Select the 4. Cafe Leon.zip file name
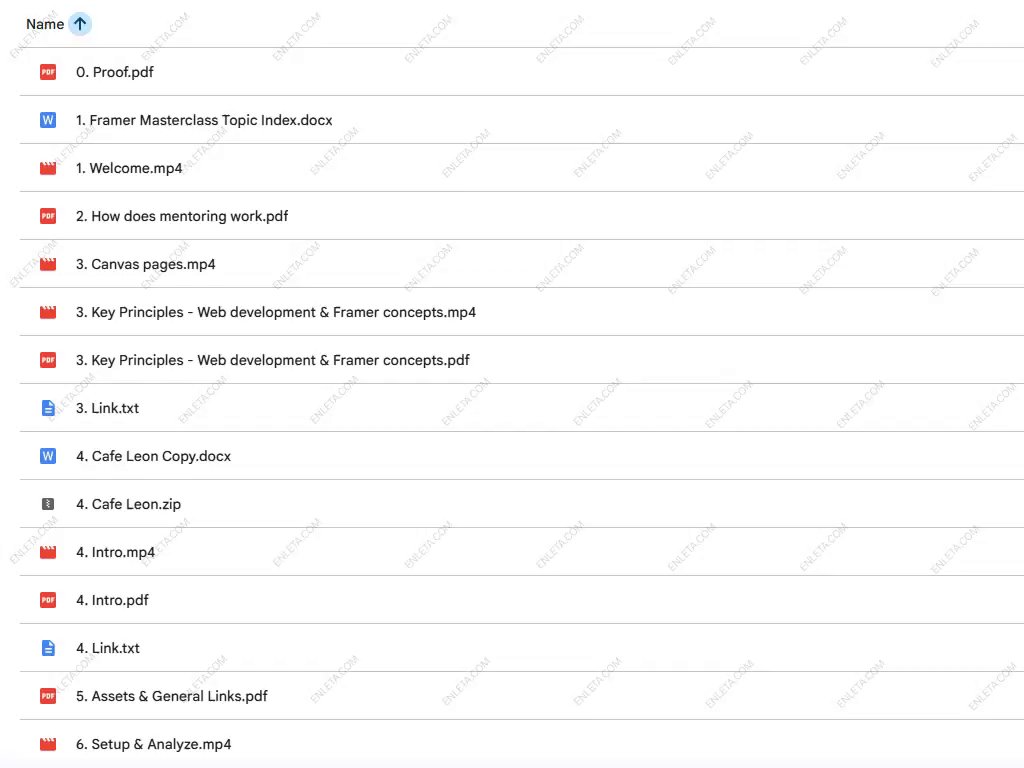Viewport: 1024px width, 768px height. pyautogui.click(x=128, y=504)
